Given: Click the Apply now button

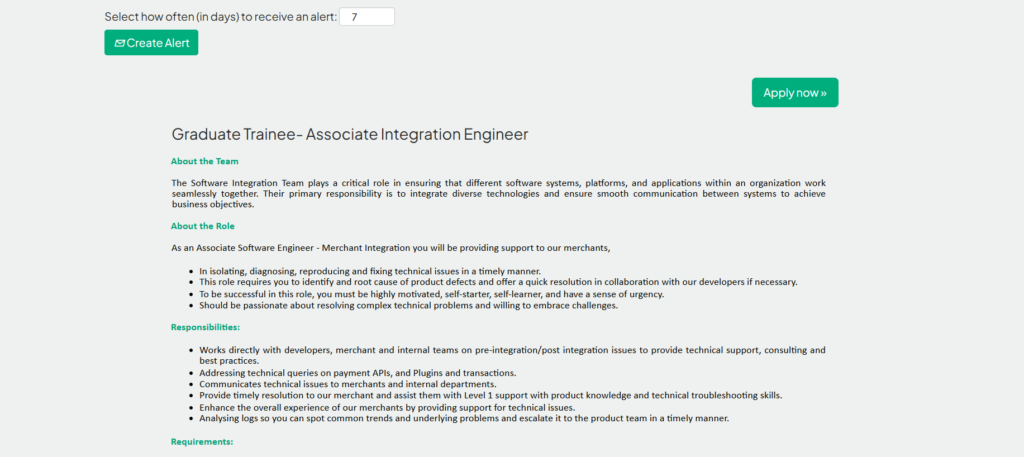Looking at the screenshot, I should [x=794, y=92].
